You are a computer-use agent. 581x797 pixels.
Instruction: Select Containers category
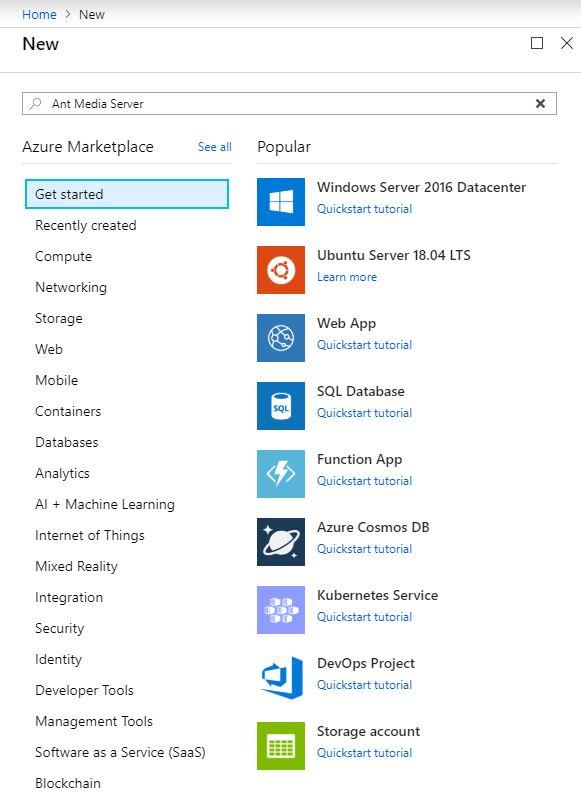68,411
